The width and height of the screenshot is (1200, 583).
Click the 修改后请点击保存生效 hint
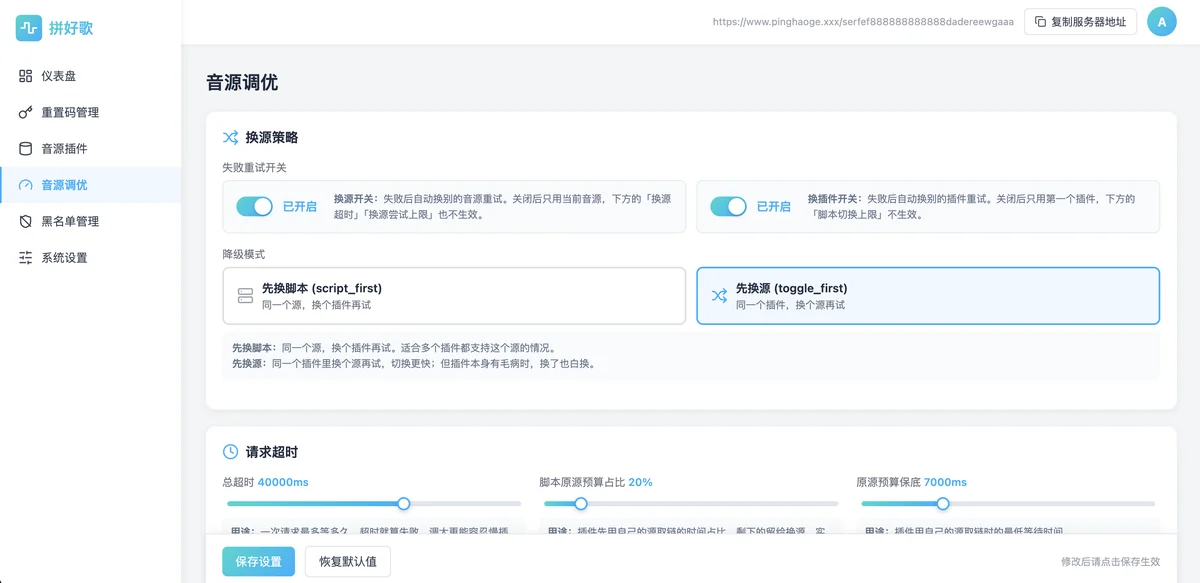(x=1110, y=562)
